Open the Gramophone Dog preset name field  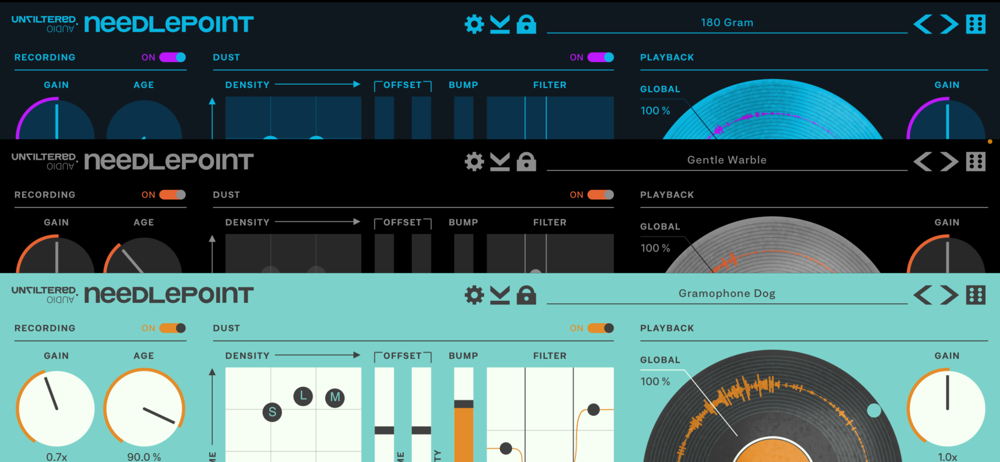click(x=727, y=294)
